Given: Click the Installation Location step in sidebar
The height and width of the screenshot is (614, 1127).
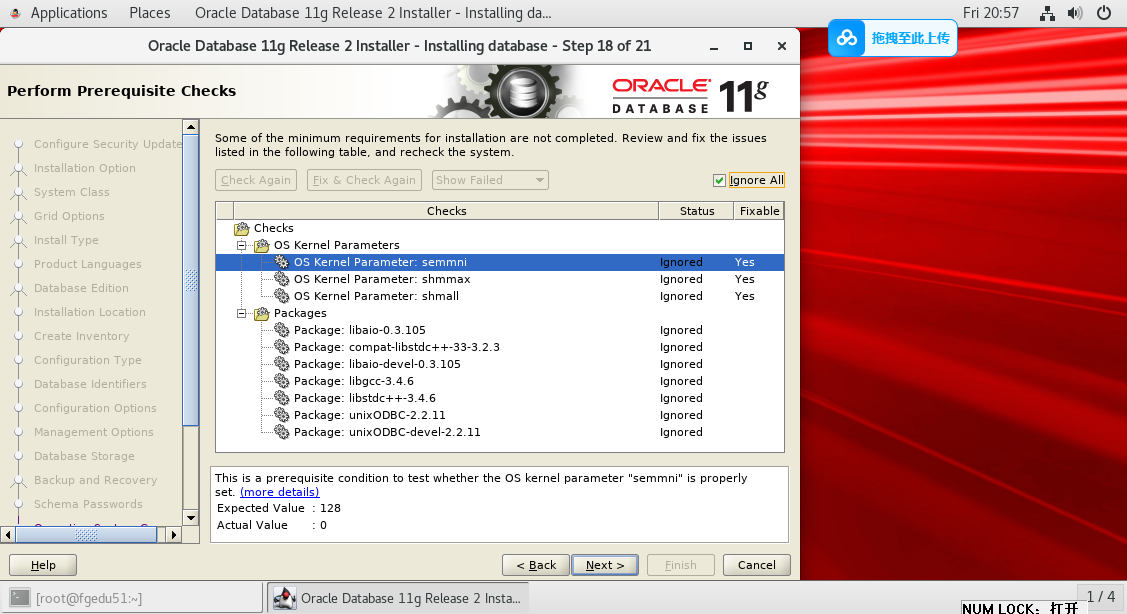Looking at the screenshot, I should coord(90,312).
